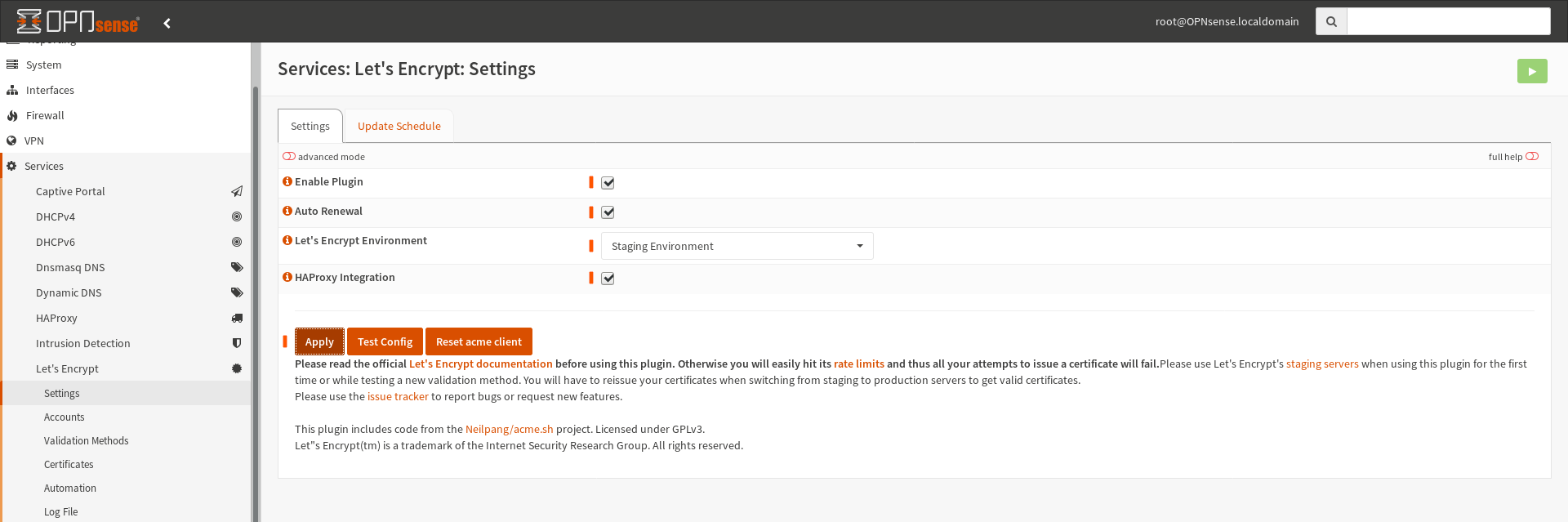Click the green service start play icon
The height and width of the screenshot is (522, 1568).
[1531, 71]
